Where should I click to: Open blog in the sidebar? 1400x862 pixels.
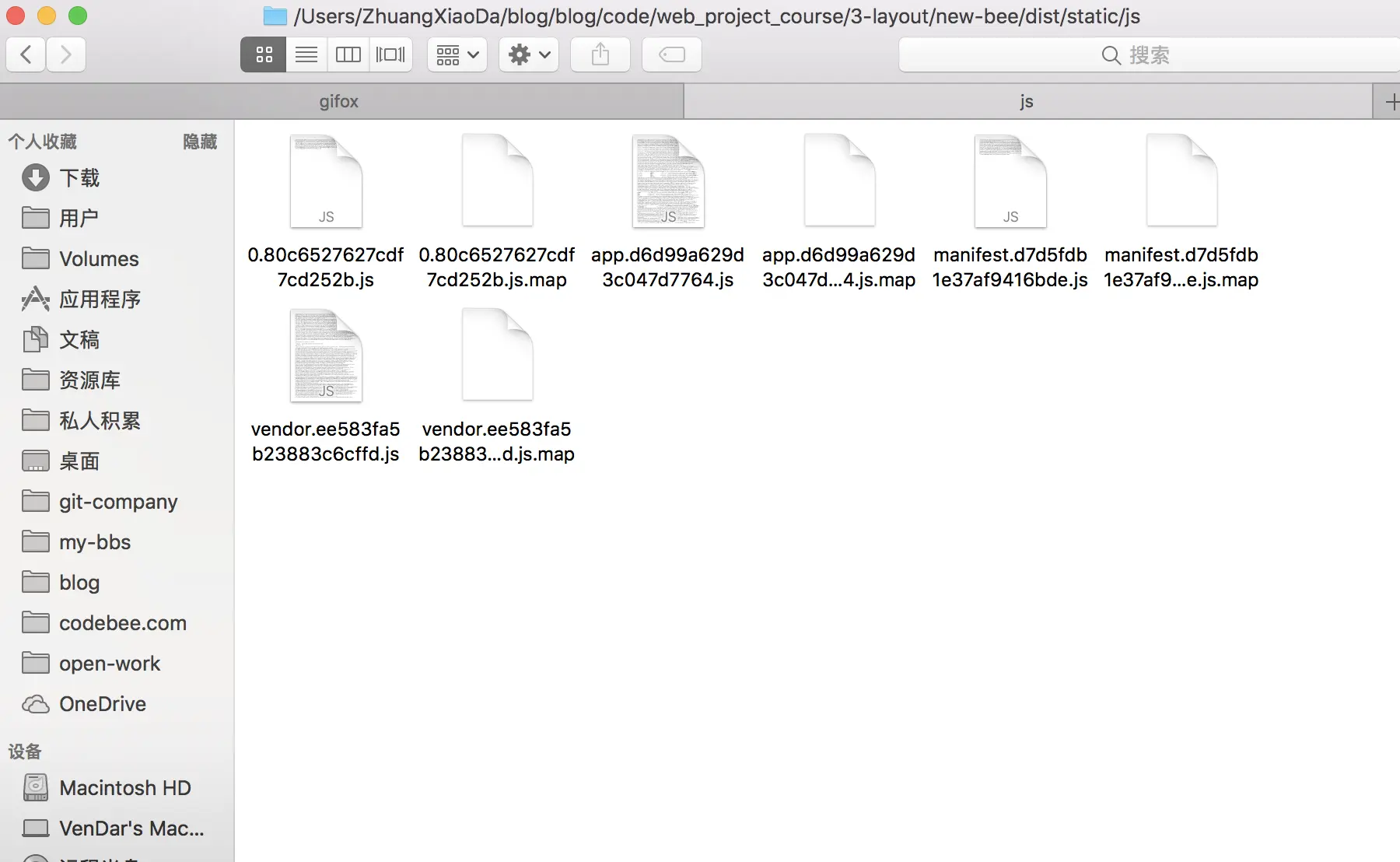[117, 583]
